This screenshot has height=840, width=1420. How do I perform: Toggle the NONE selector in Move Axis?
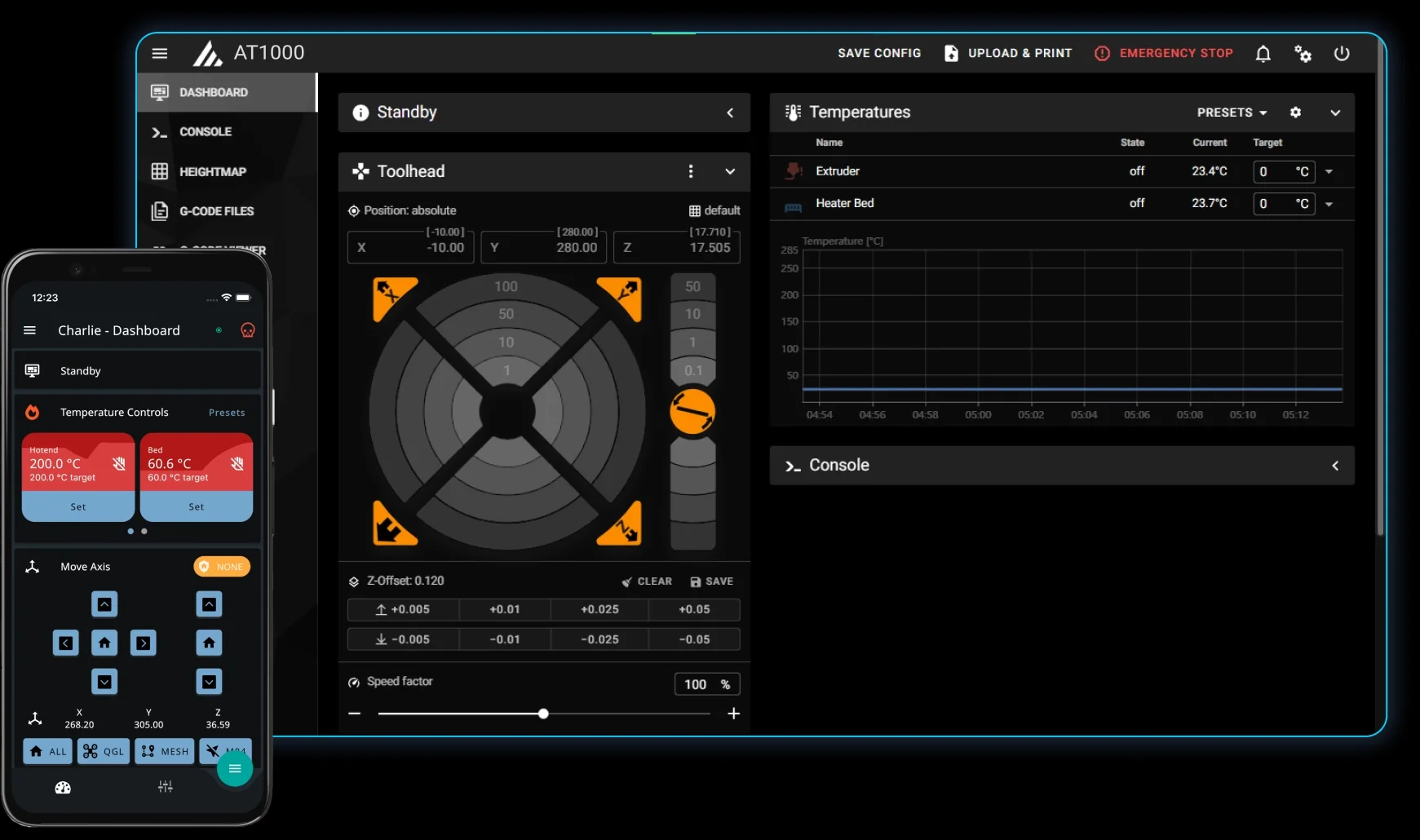[222, 567]
